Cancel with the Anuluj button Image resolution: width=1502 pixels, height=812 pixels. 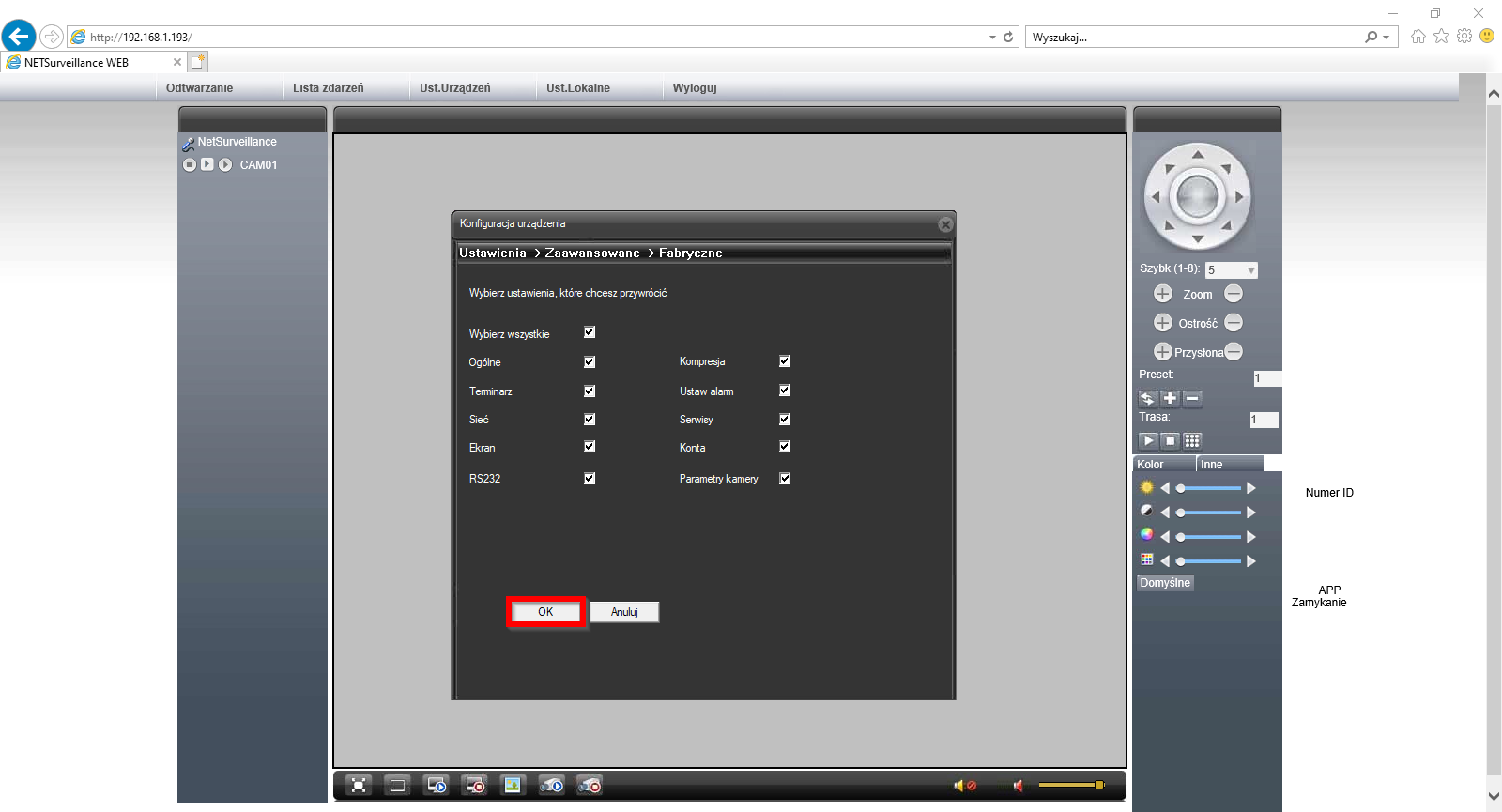tap(624, 612)
